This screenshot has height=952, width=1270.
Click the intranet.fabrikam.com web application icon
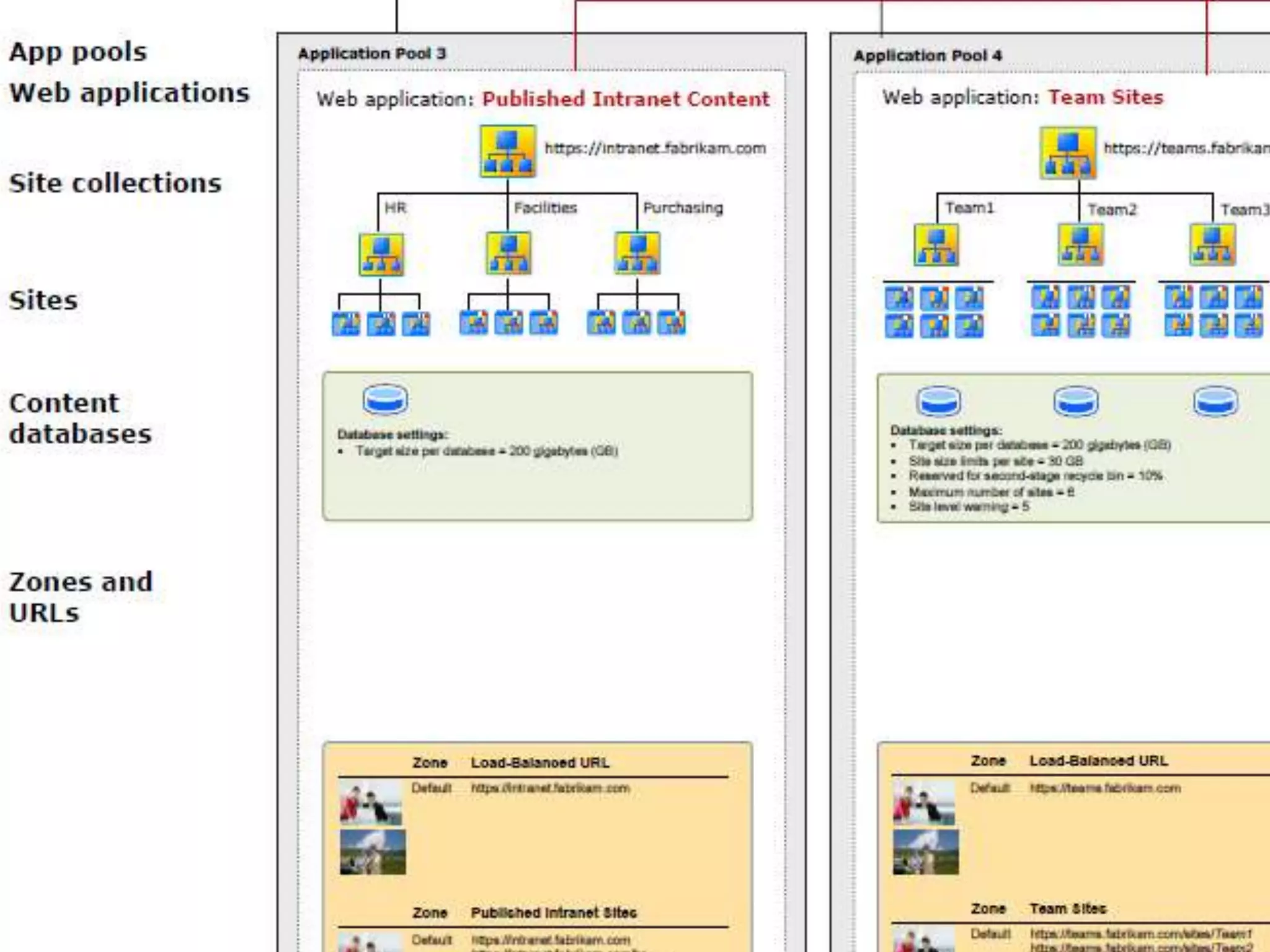click(x=507, y=151)
